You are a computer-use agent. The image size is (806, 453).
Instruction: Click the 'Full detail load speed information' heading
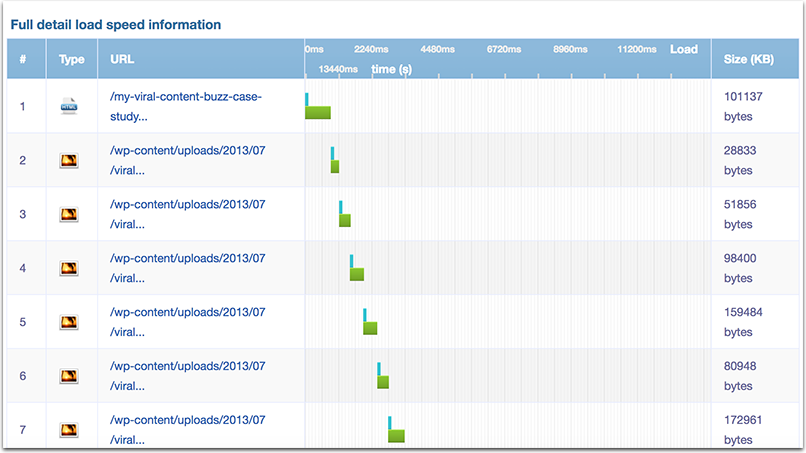coord(116,25)
